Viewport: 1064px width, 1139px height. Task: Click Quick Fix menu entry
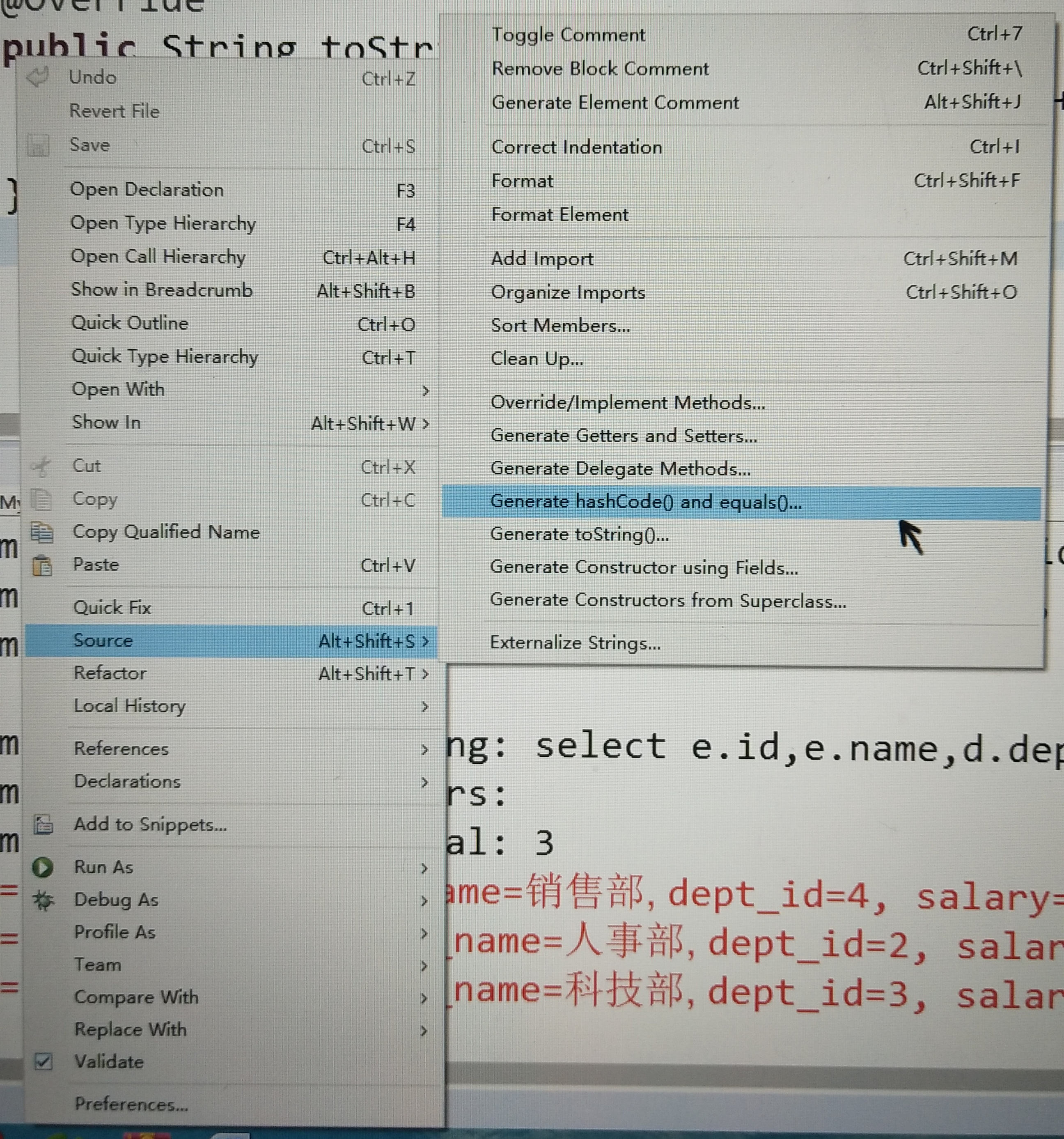click(112, 607)
